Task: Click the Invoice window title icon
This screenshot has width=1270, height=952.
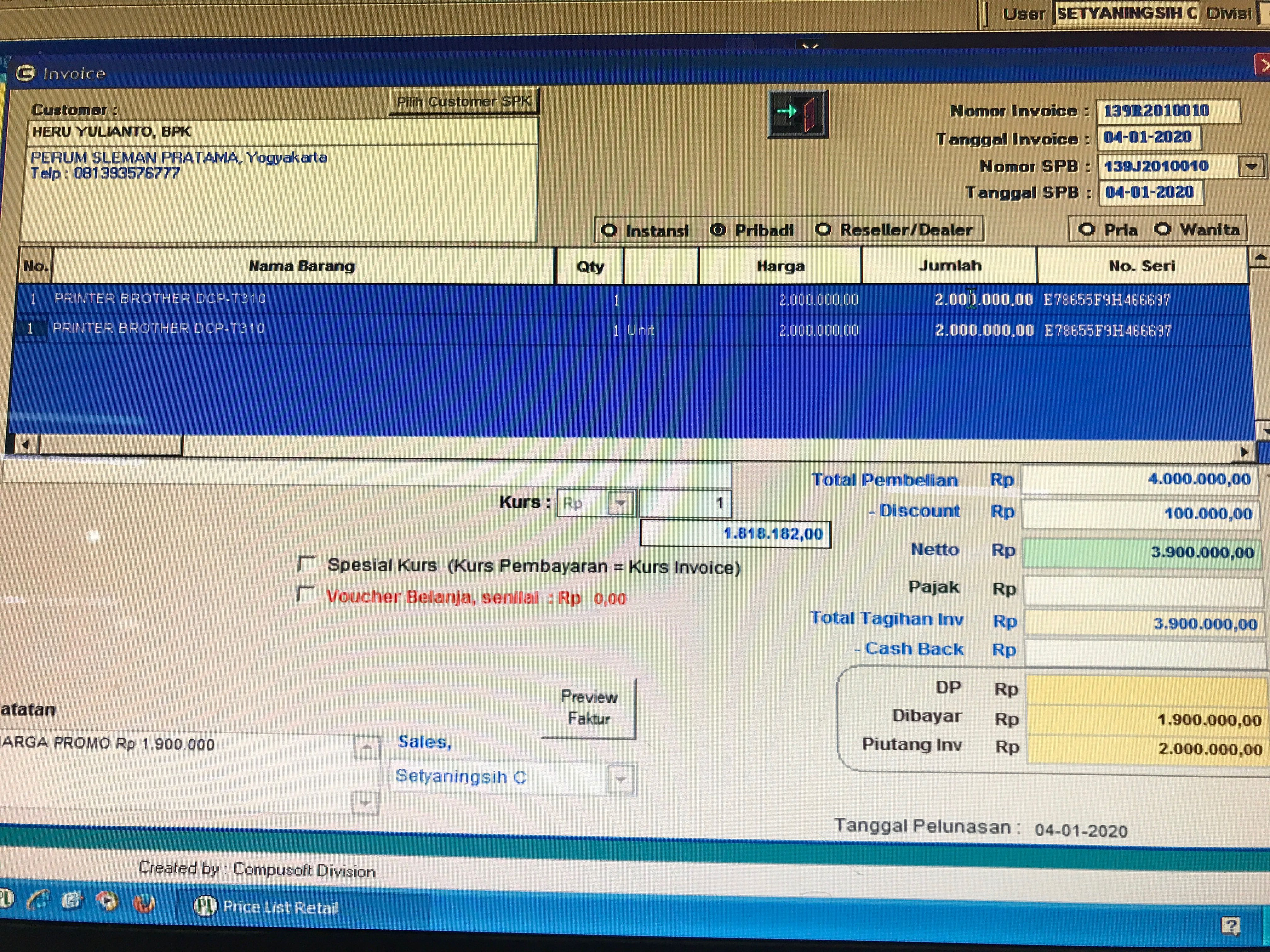Action: click(x=25, y=73)
